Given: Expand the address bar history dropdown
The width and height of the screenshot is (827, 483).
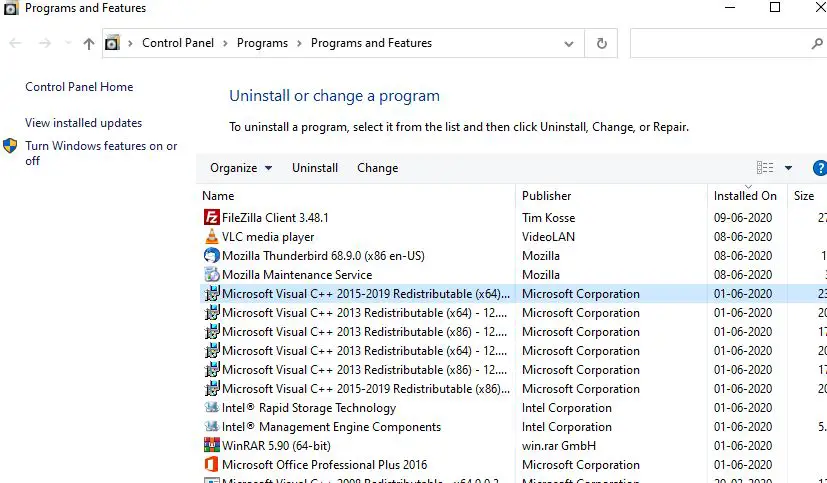Looking at the screenshot, I should 569,44.
